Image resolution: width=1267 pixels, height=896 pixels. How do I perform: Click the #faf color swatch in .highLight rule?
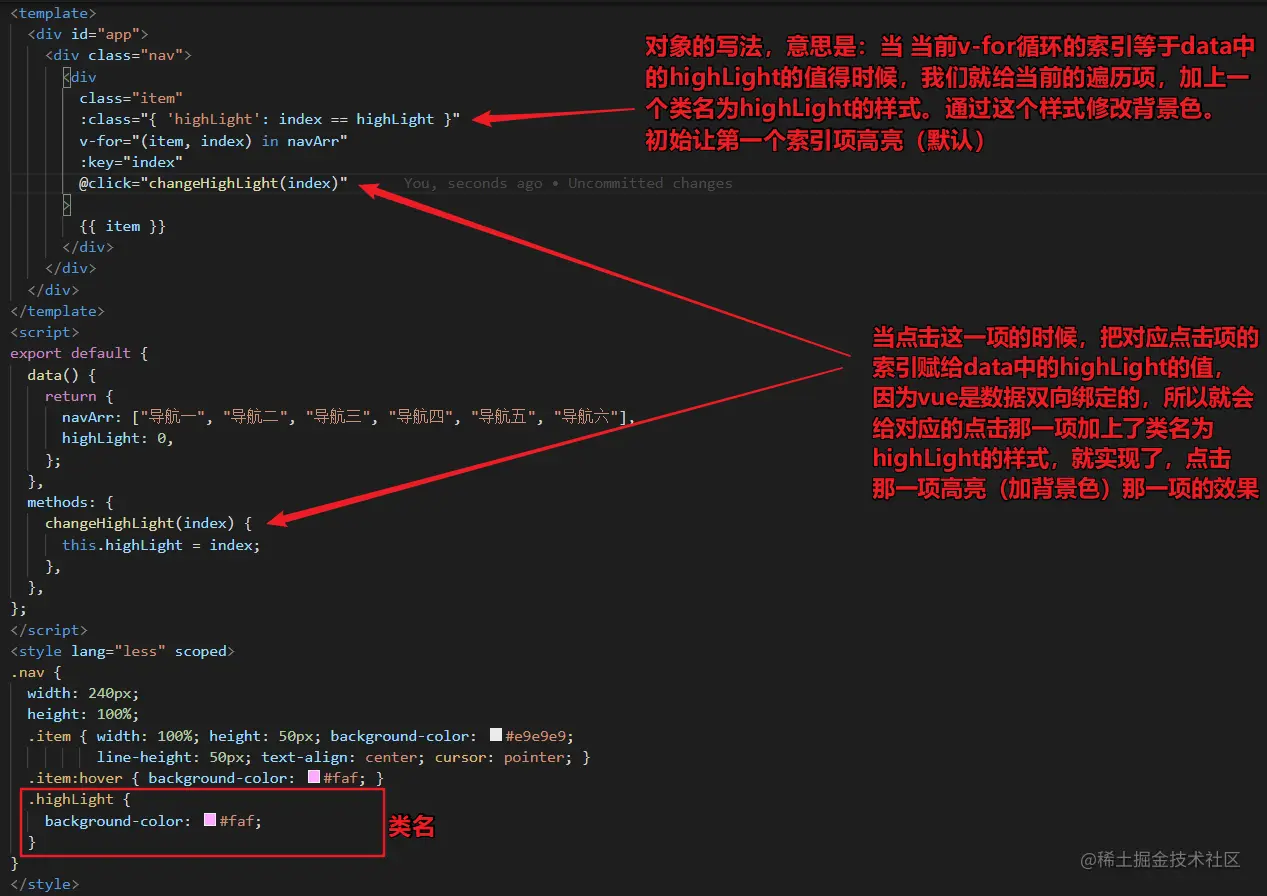(x=208, y=820)
